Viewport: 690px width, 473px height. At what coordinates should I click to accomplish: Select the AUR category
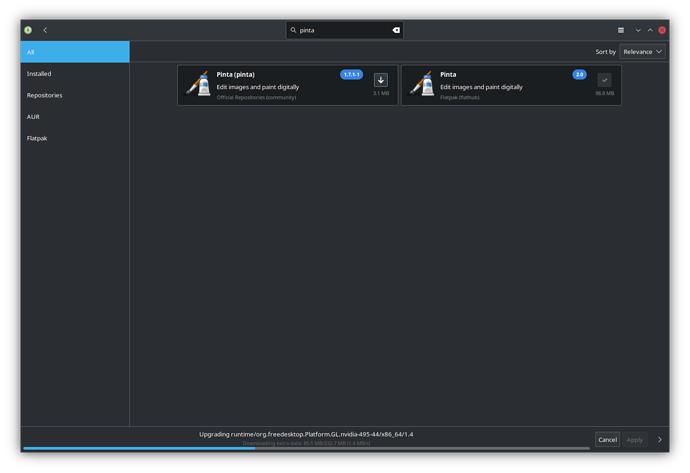click(75, 117)
